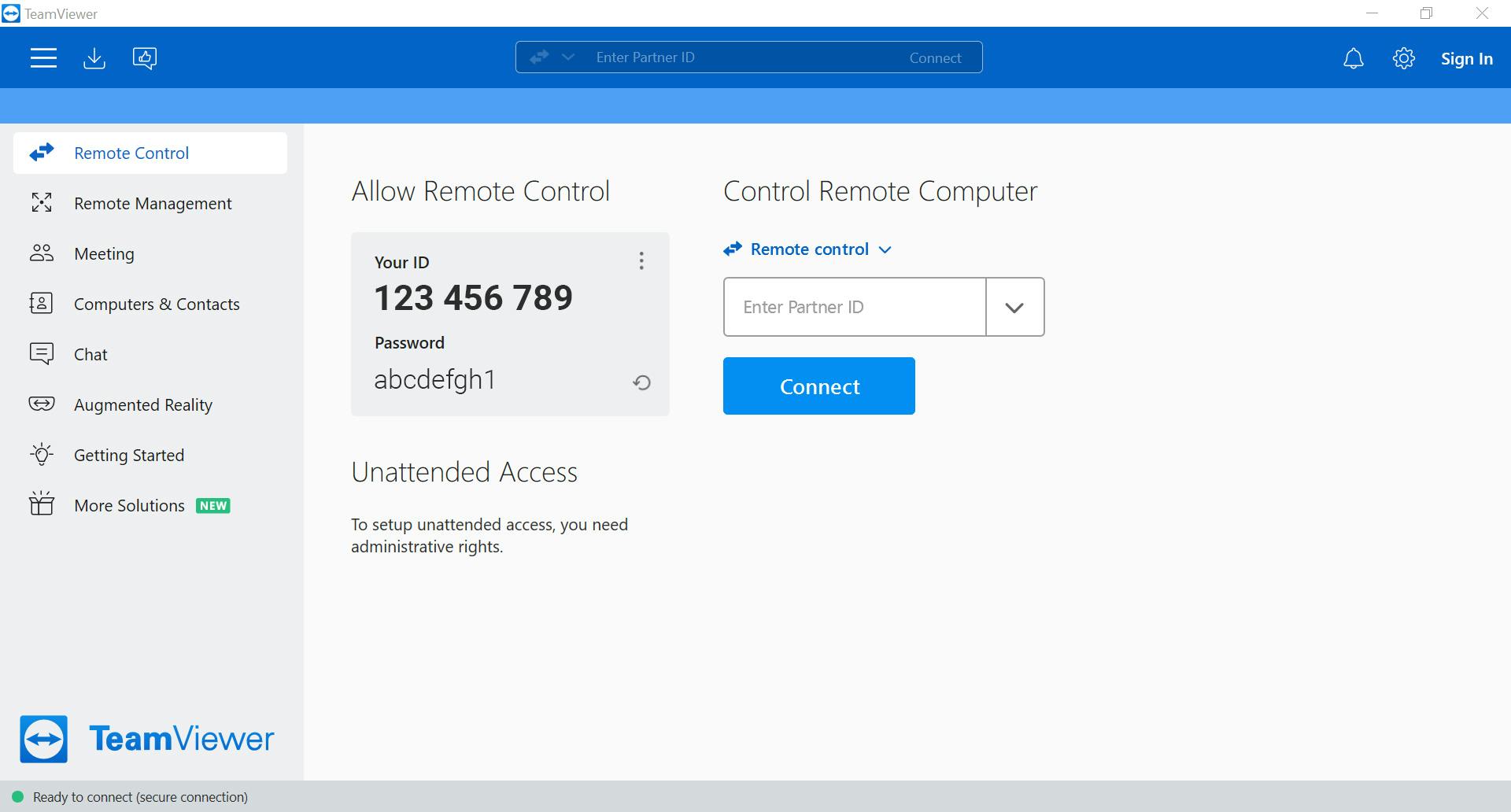Click the notification bell
1511x812 pixels.
[1354, 58]
